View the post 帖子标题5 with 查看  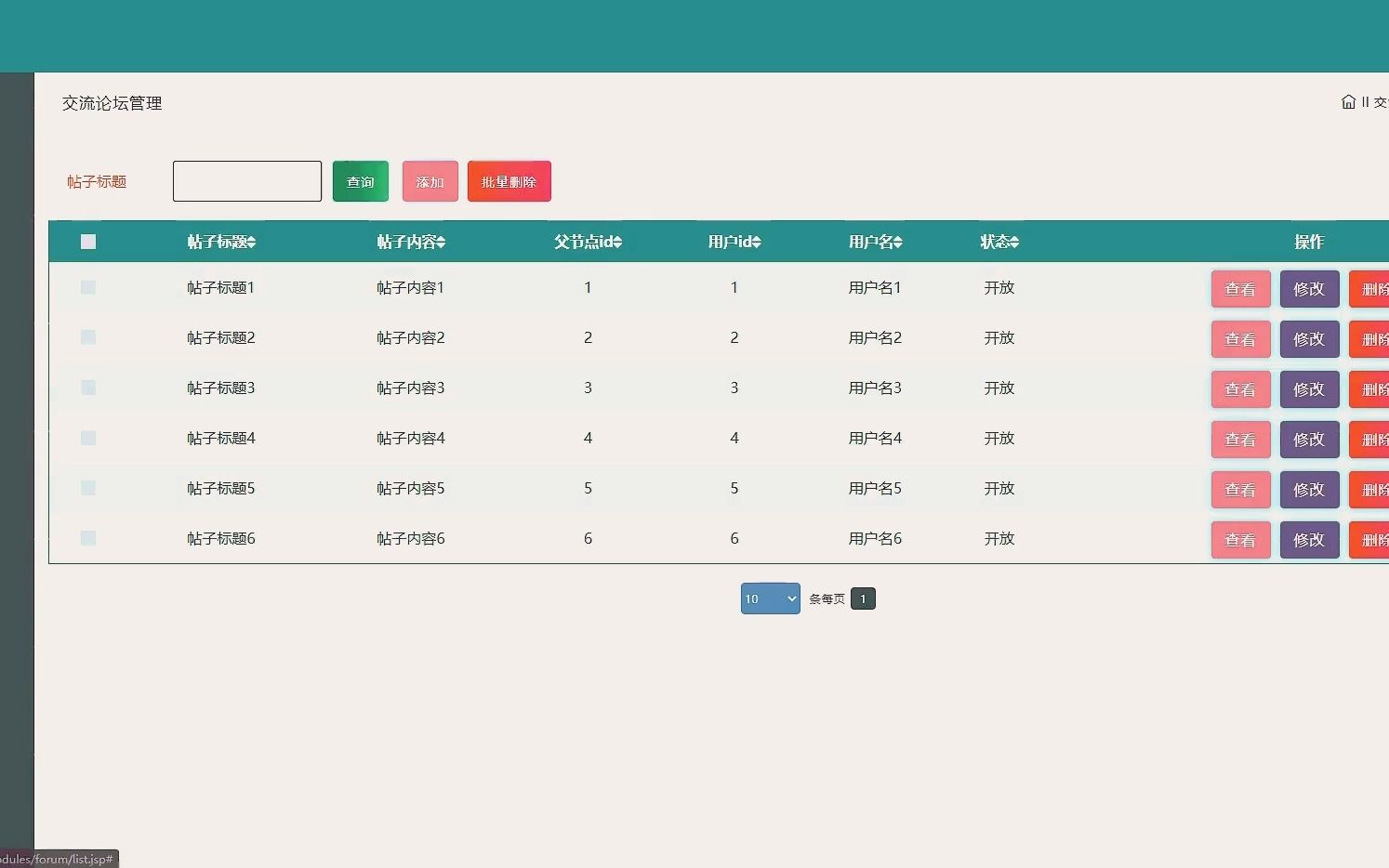(1241, 490)
